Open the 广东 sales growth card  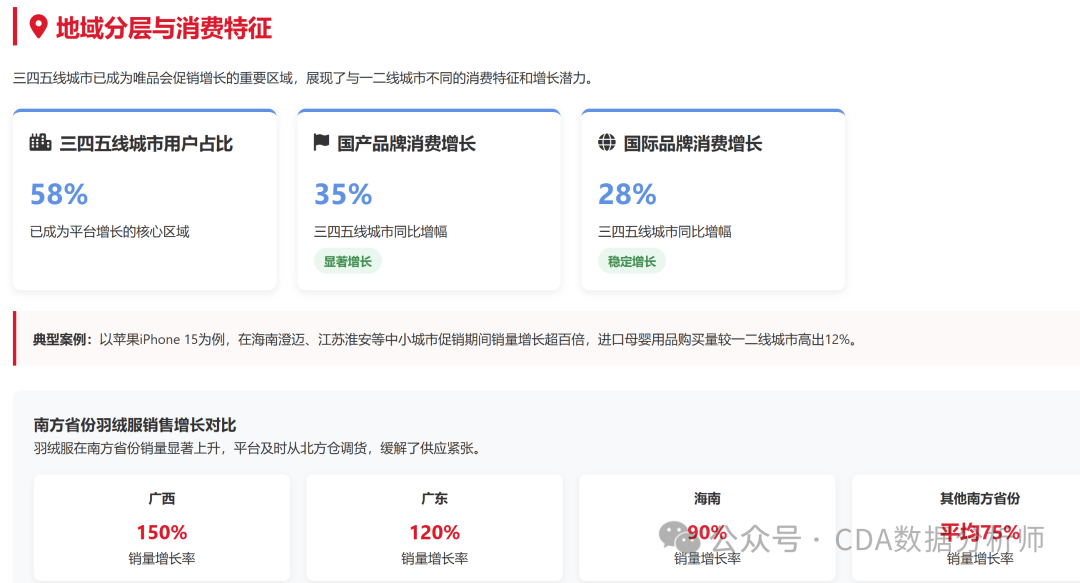point(434,527)
